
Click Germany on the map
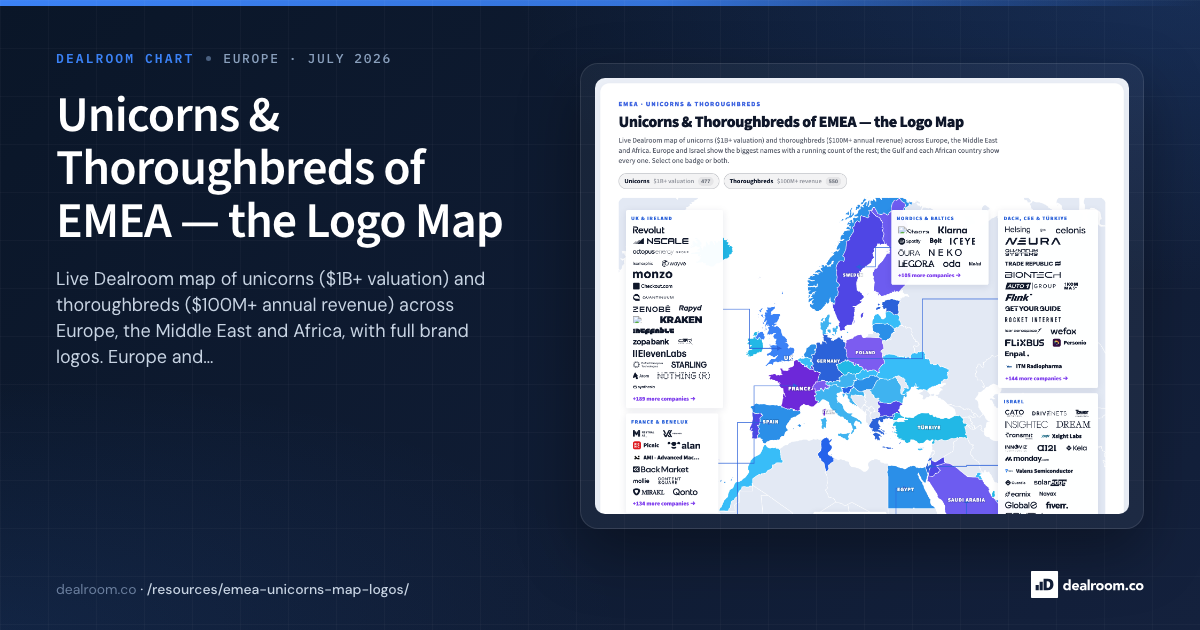(x=828, y=360)
